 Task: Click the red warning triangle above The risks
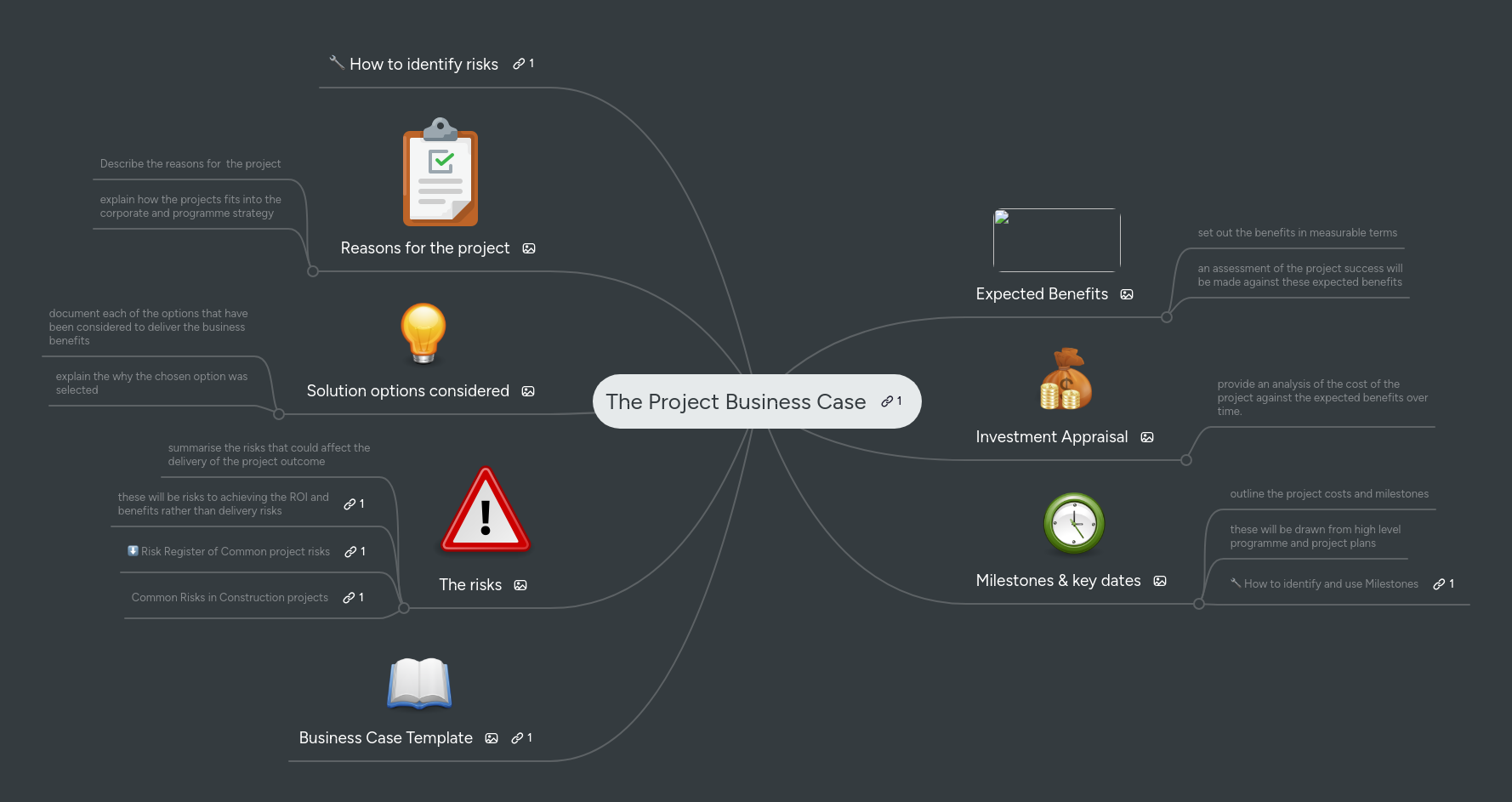(x=485, y=510)
